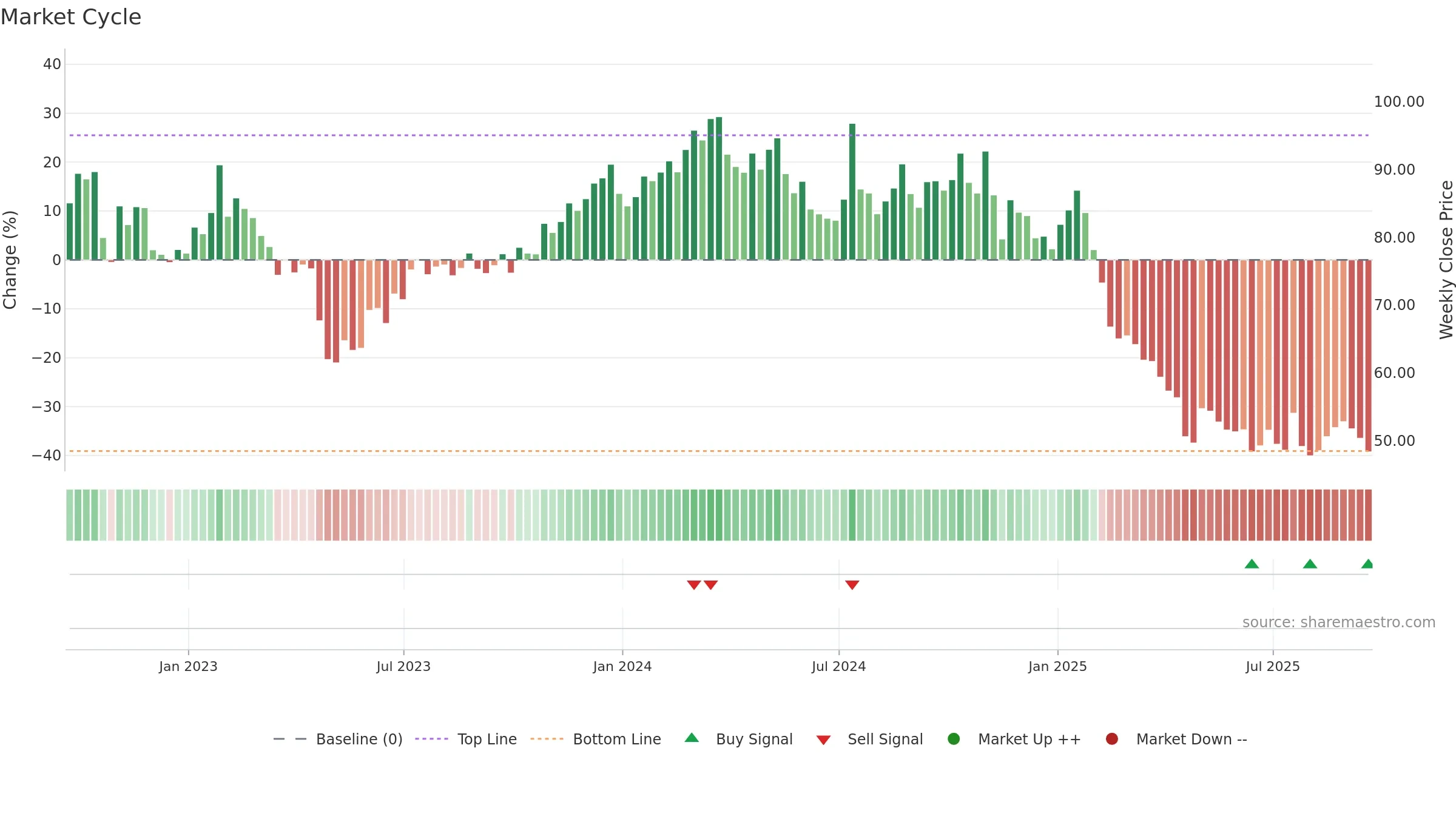Screen dimensions: 1456x819
Task: Click the Market Cycle chart title
Action: pyautogui.click(x=71, y=17)
